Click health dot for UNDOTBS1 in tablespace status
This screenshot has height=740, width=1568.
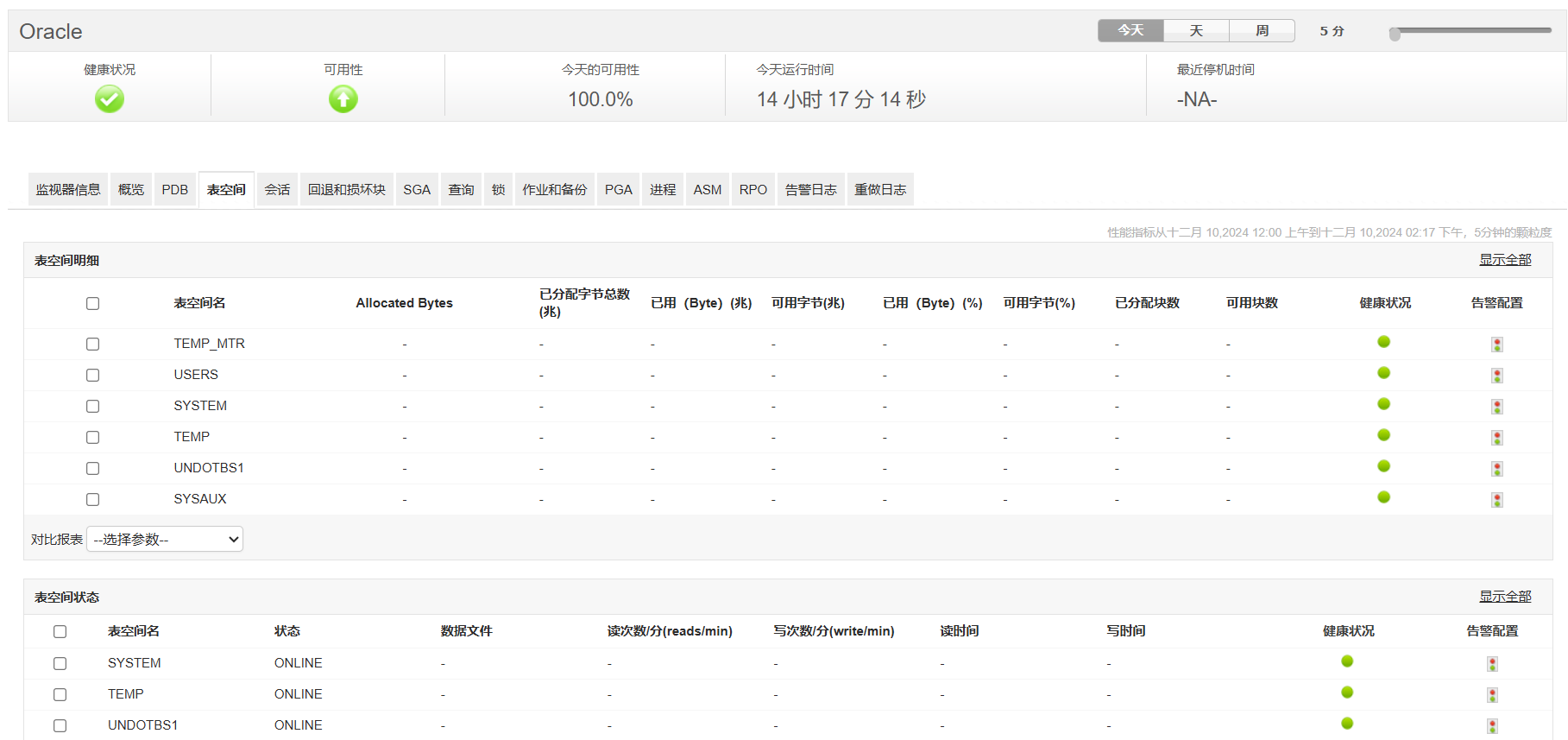click(1347, 724)
